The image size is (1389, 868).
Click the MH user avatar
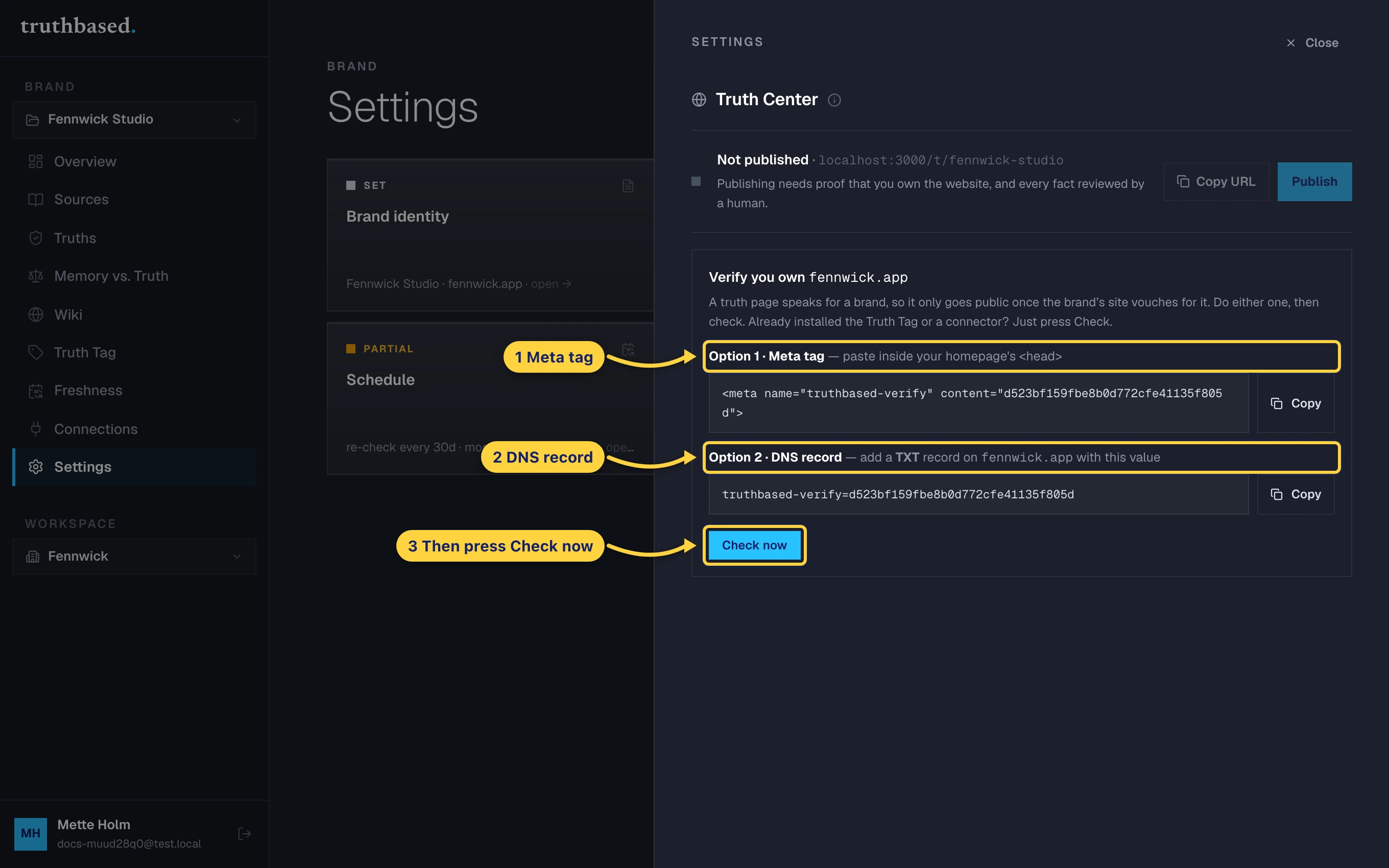coord(31,834)
